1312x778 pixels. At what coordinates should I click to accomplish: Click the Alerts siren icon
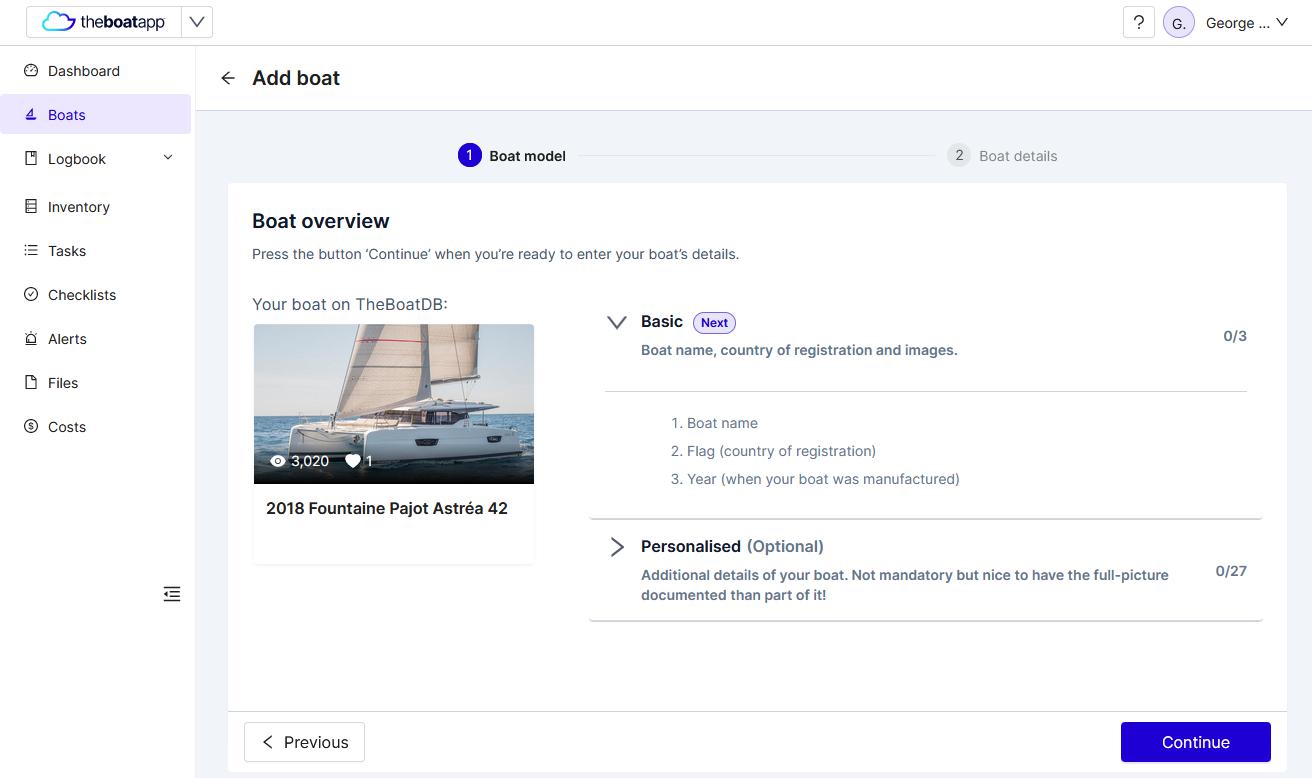pos(30,339)
